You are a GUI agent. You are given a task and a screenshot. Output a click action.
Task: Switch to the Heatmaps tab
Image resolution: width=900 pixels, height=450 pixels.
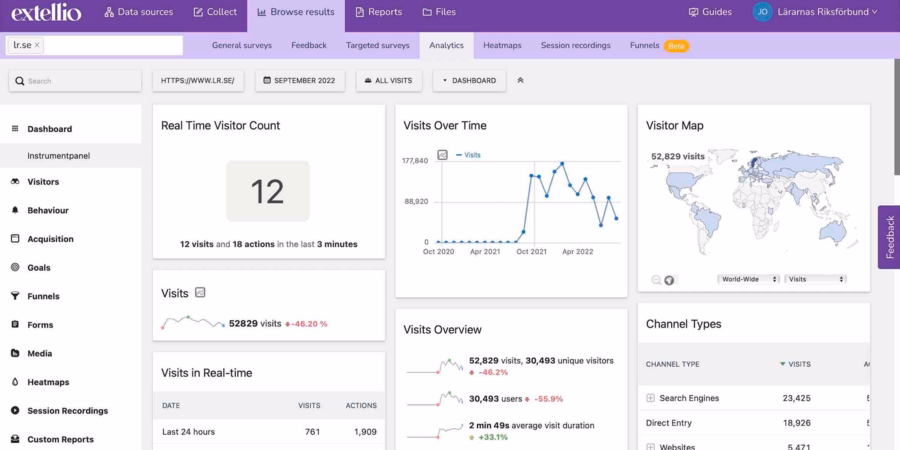[502, 45]
